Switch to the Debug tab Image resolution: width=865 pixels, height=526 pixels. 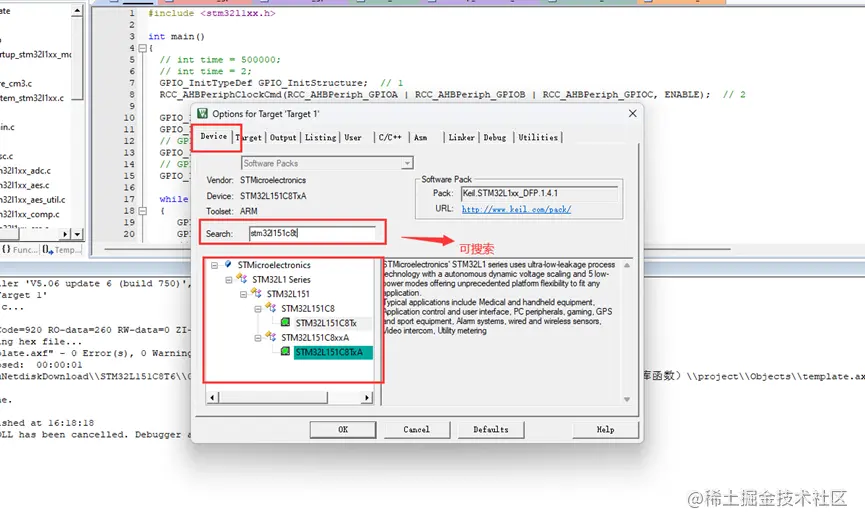coord(495,137)
